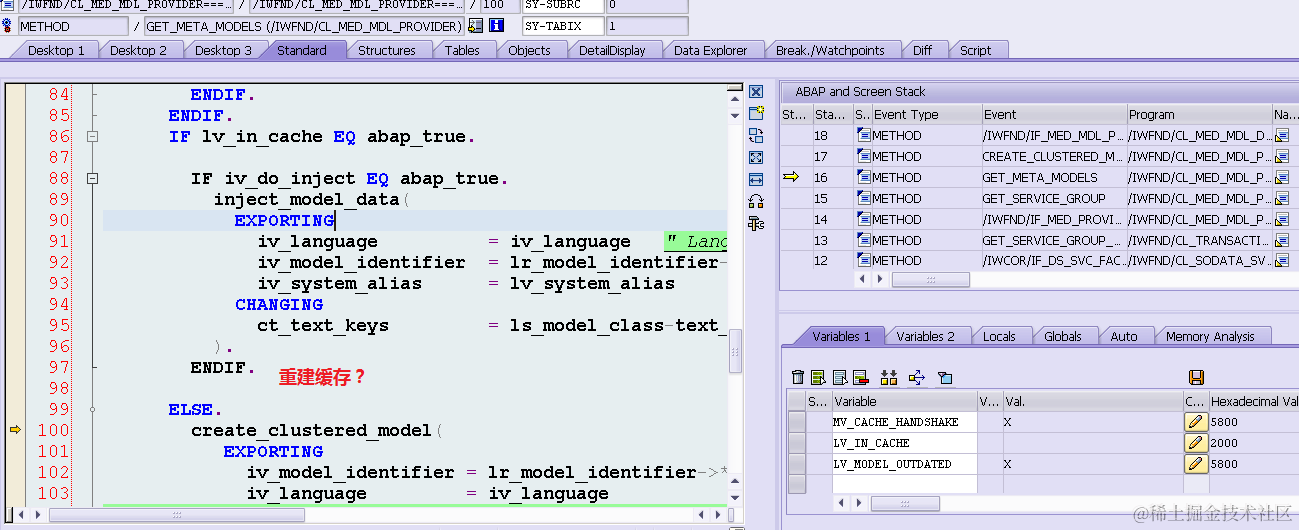Click the navigate icon on stack row 18

tap(1282, 135)
